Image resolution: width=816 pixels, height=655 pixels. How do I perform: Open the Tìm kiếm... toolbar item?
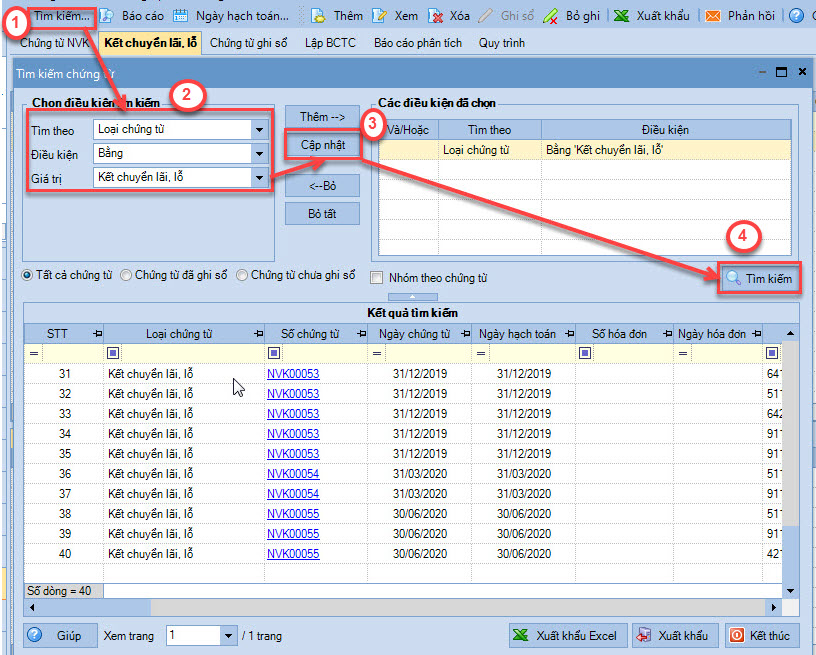(x=61, y=16)
